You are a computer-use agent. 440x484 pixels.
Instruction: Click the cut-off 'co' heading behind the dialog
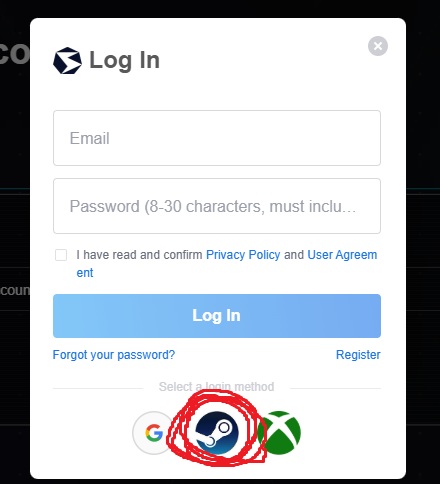tap(15, 54)
